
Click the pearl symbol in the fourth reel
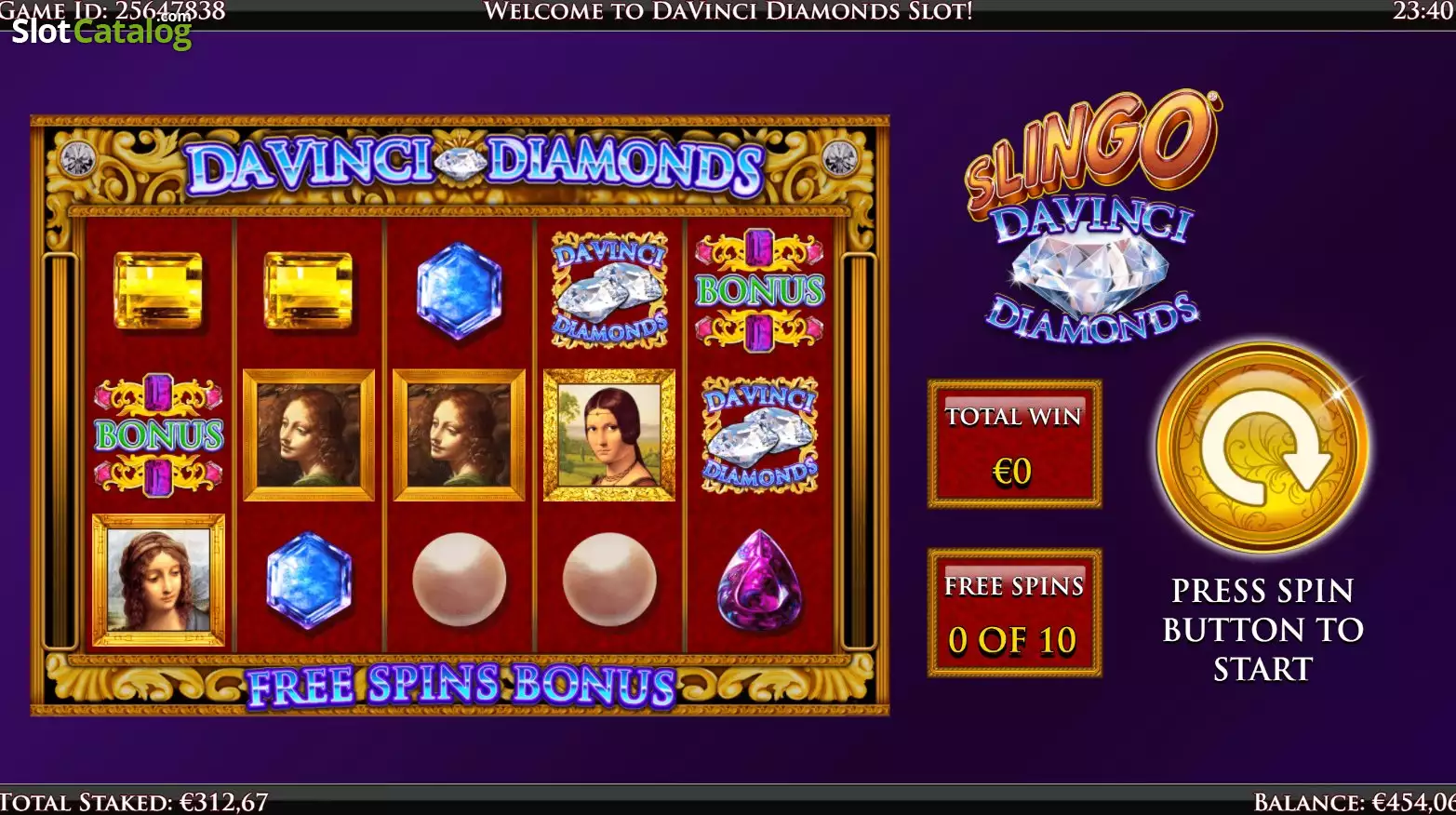point(609,581)
